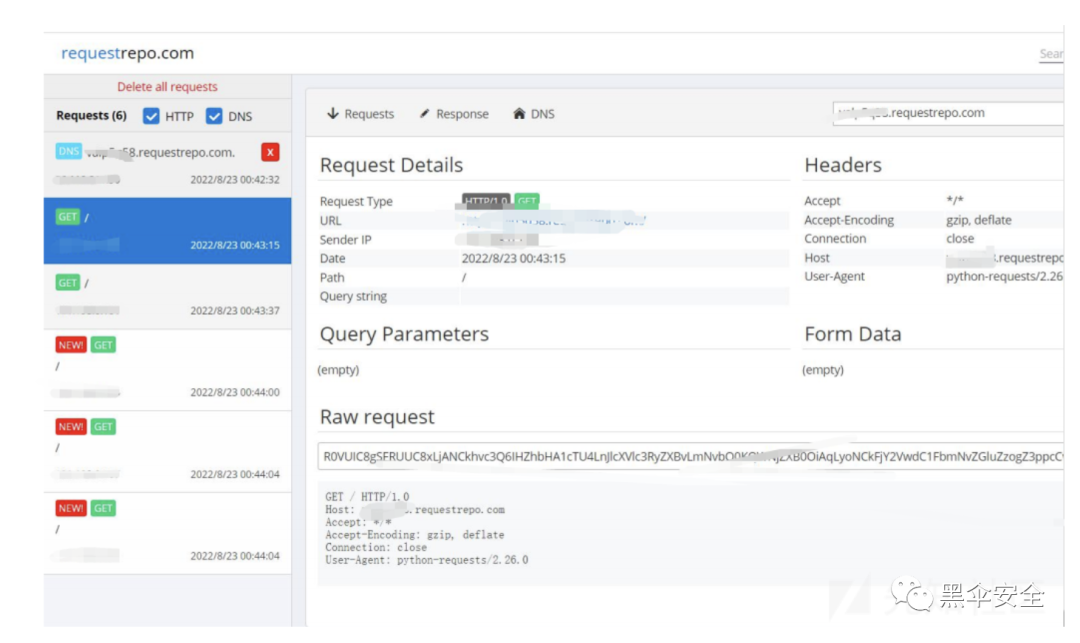Click GET / HTTP/1.0 raw text line
Screen dimensions: 1080x643
(x=367, y=496)
